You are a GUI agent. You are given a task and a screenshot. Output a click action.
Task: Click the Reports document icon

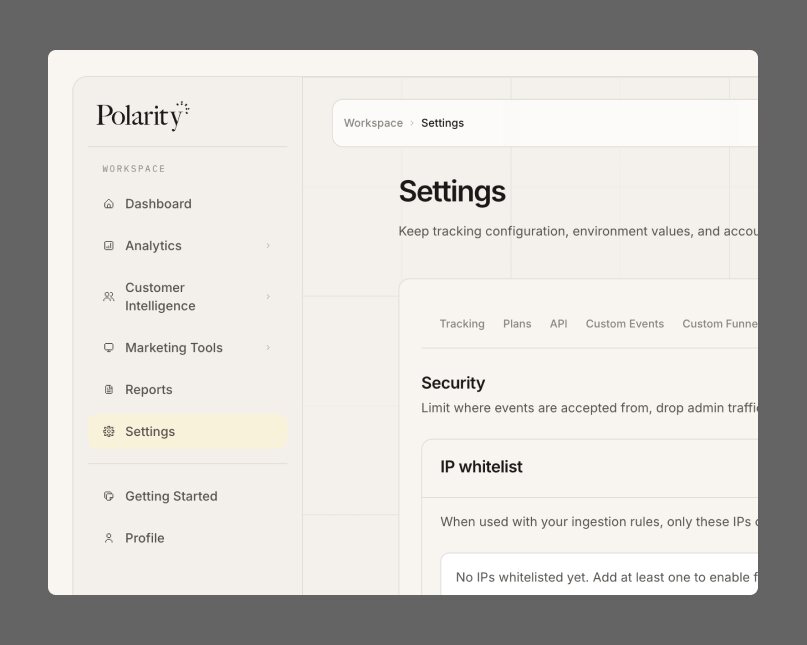[109, 390]
